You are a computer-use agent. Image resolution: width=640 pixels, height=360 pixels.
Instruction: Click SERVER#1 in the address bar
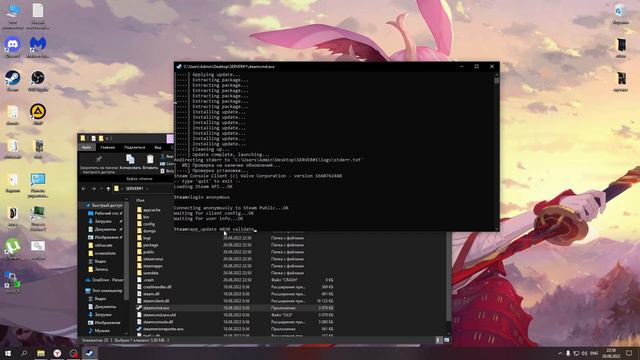[134, 189]
